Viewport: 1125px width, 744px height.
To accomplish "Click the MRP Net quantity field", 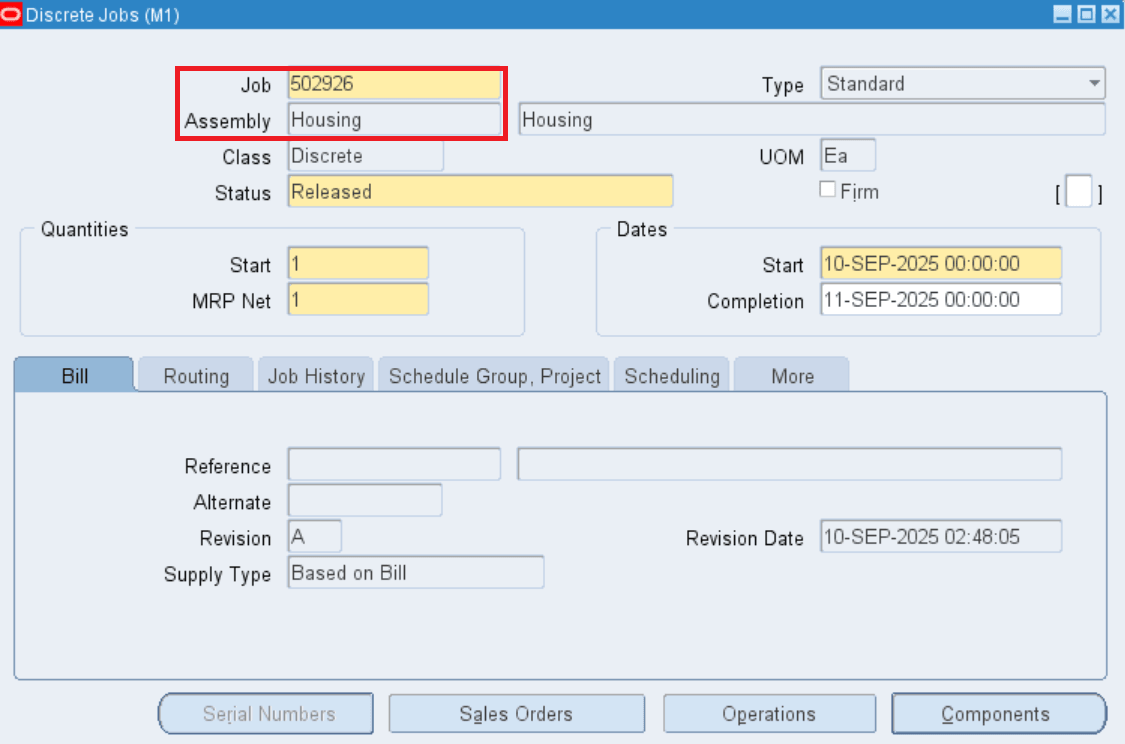I will (x=358, y=300).
